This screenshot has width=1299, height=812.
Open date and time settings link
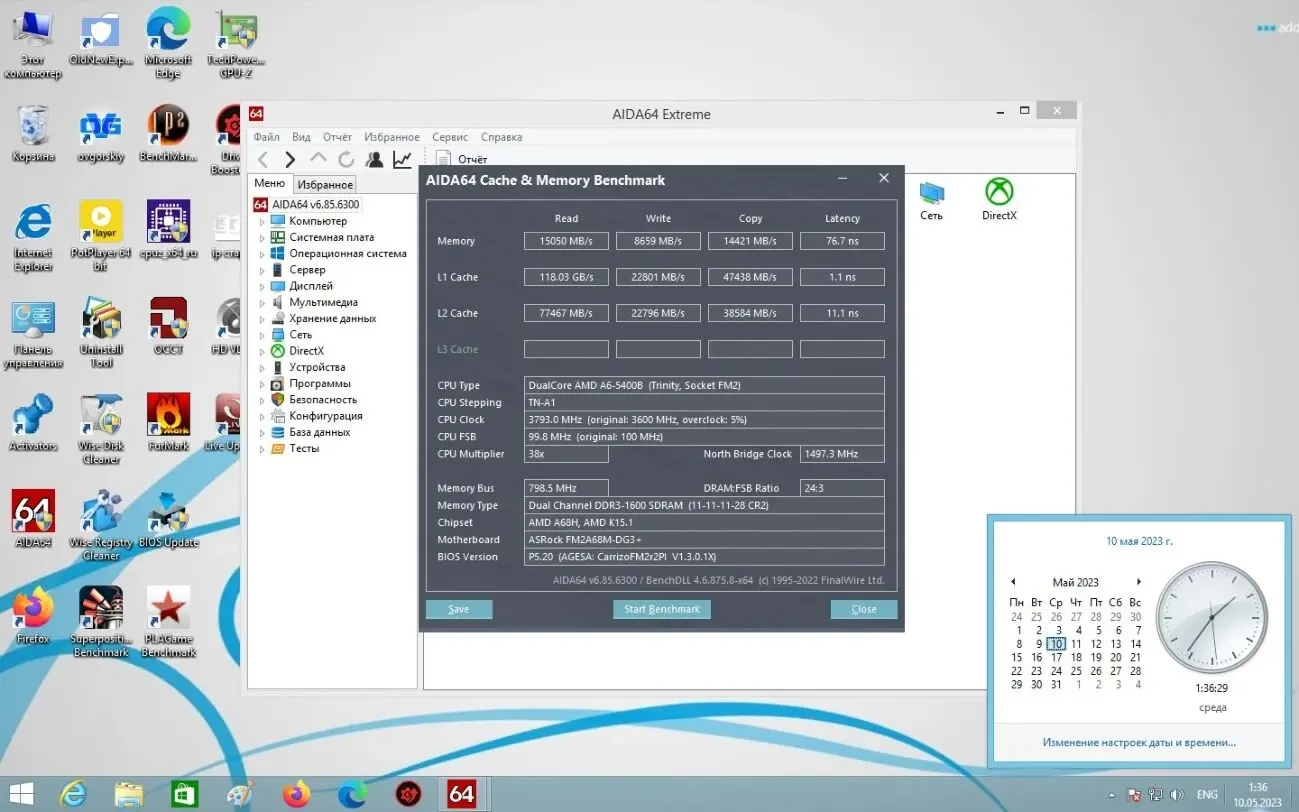pos(1138,742)
